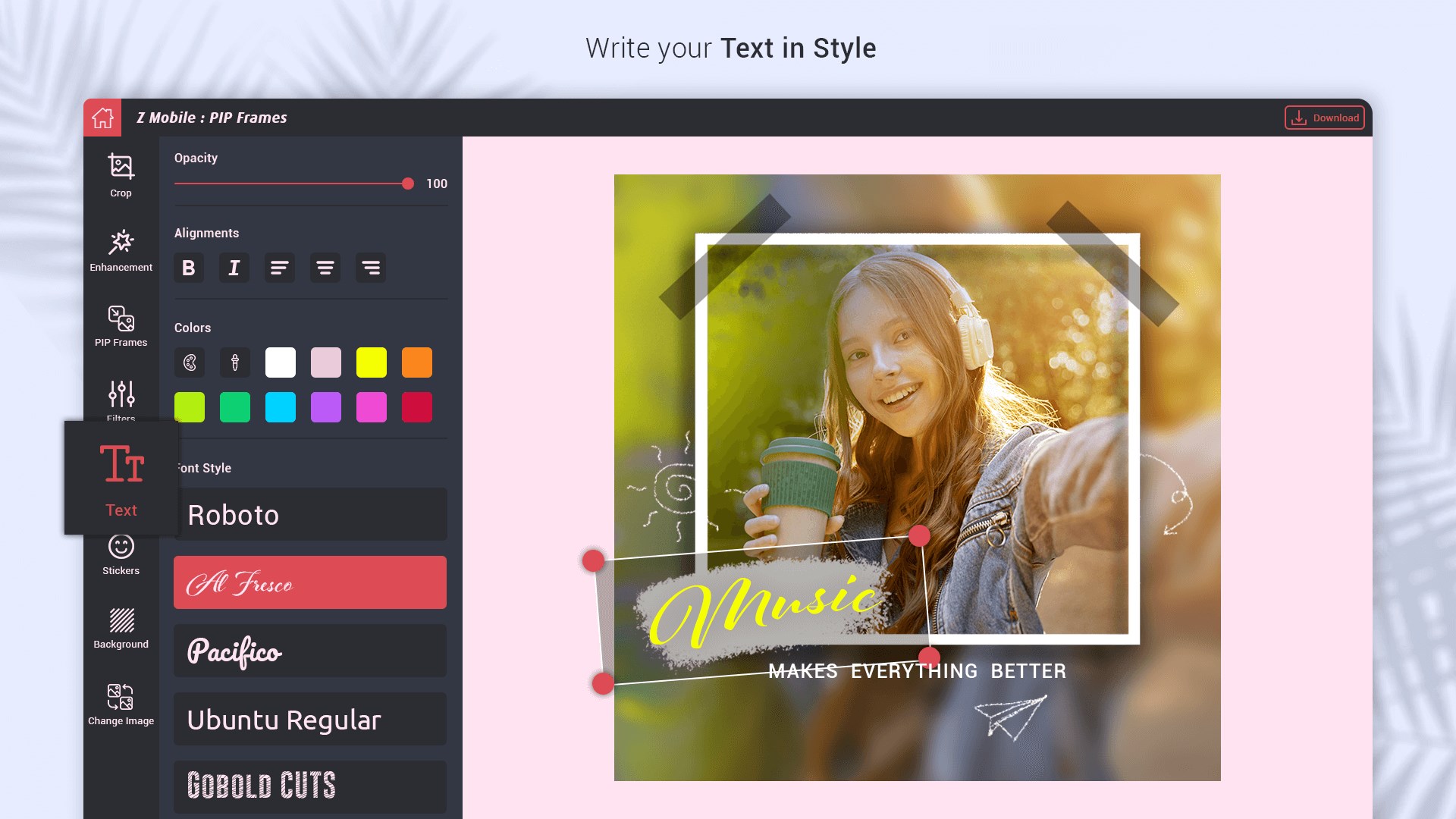1456x819 pixels.
Task: Select the Text tool tab
Action: tap(121, 478)
